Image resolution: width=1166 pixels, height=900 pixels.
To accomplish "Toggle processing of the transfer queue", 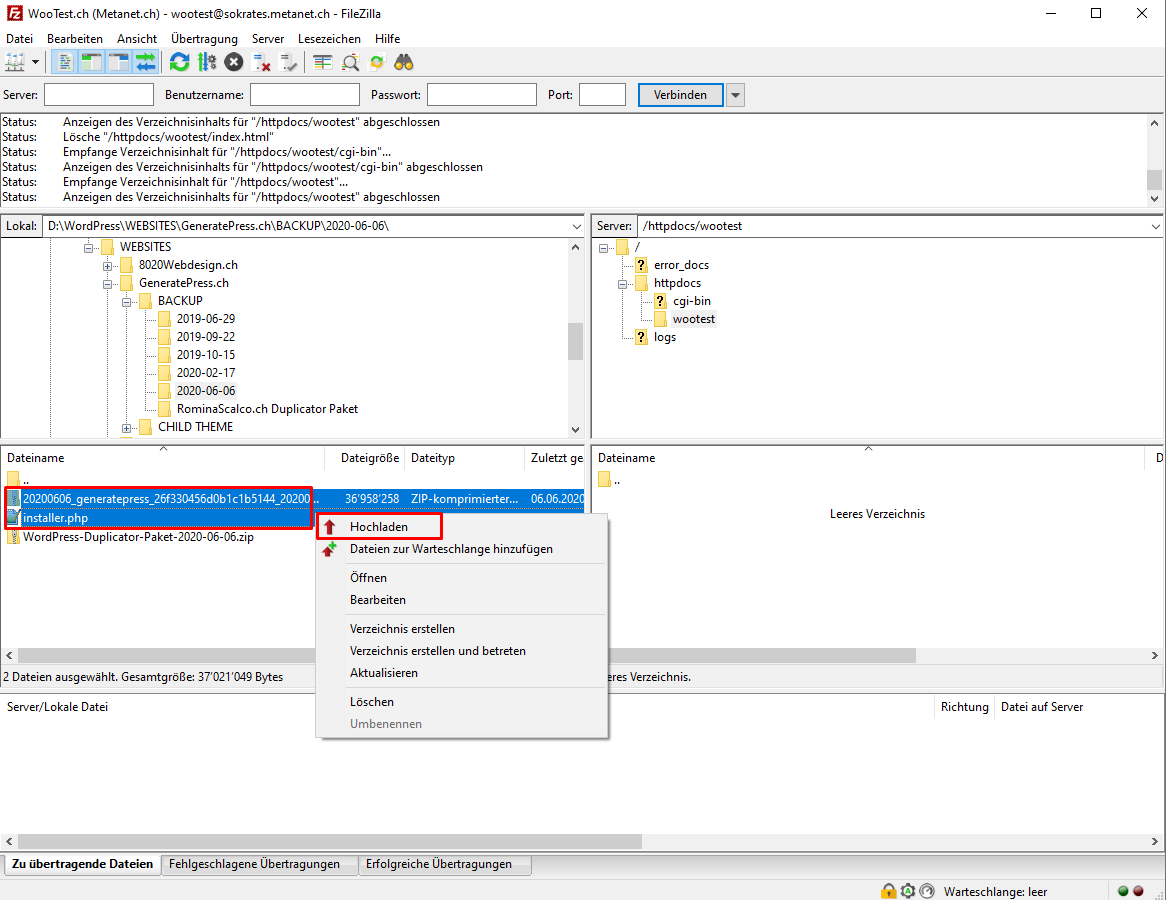I will [x=207, y=62].
